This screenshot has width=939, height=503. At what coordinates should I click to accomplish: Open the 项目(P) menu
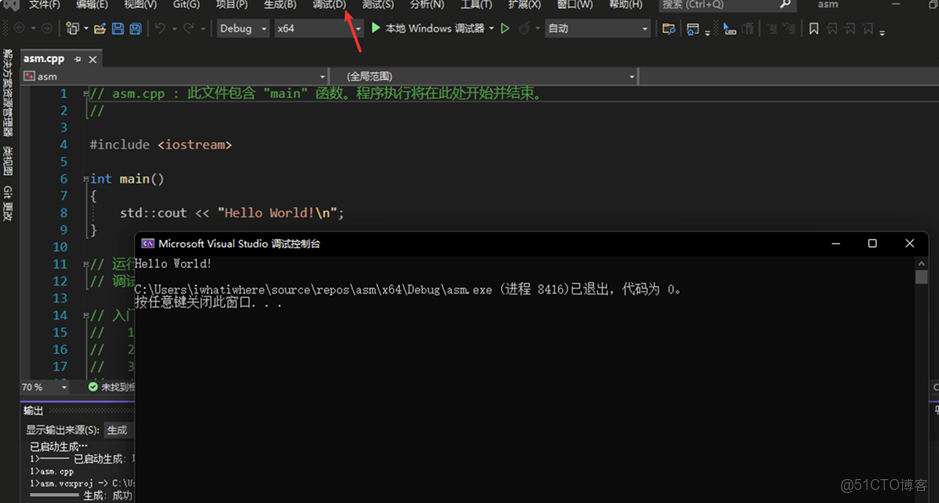[232, 4]
